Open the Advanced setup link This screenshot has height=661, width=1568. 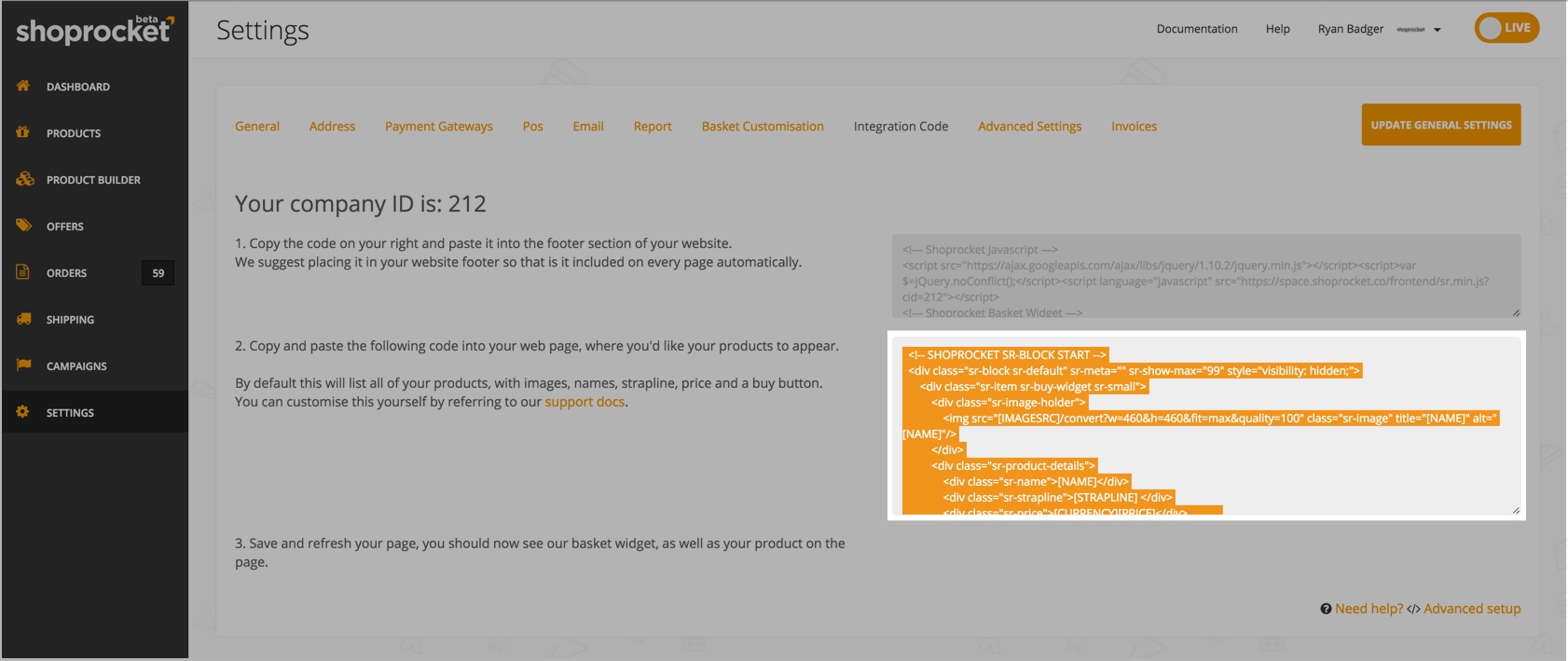tap(1472, 609)
